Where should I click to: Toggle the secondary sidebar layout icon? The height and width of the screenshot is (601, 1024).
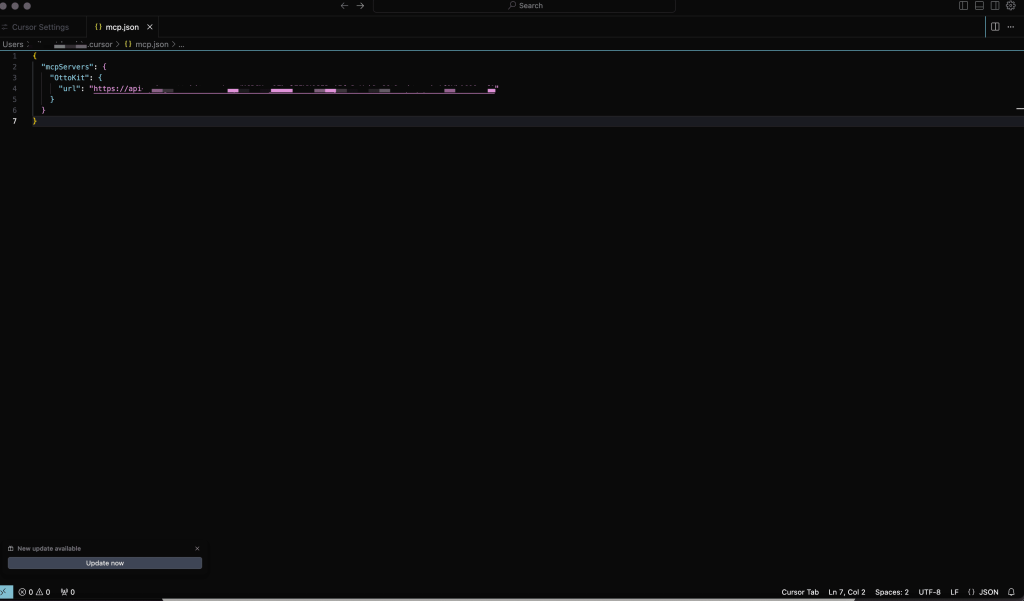click(x=995, y=5)
